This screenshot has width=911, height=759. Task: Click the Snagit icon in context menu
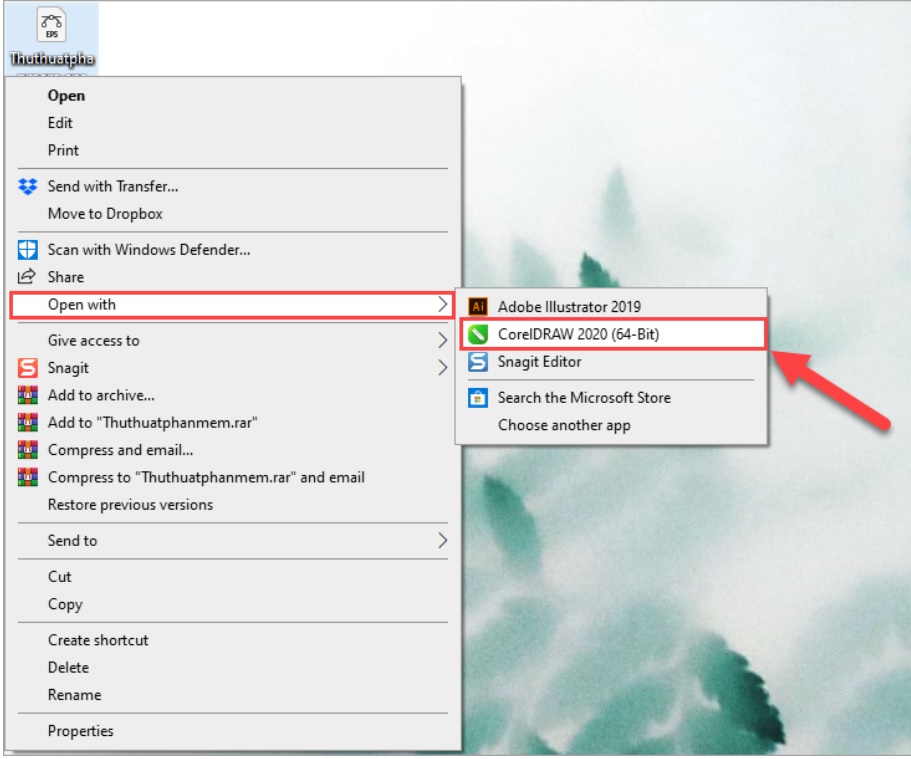pyautogui.click(x=27, y=368)
